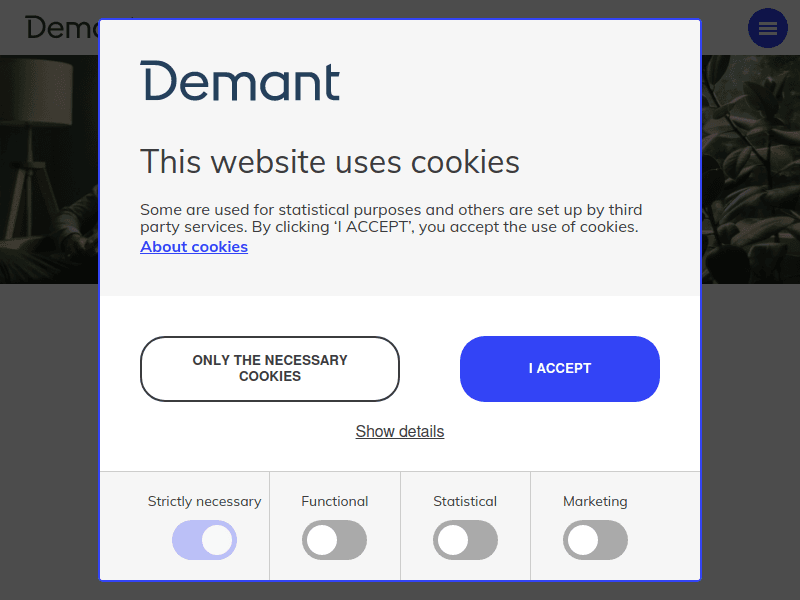Viewport: 800px width, 600px height.
Task: Click the Functional label text
Action: click(x=334, y=502)
